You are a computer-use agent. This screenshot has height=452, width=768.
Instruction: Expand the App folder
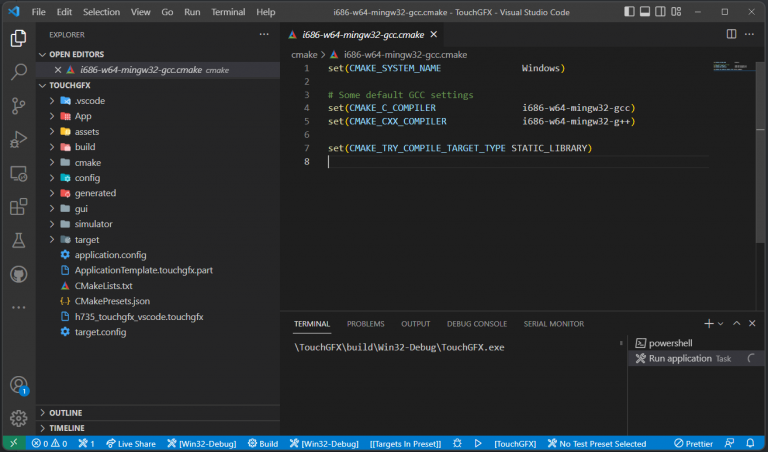pyautogui.click(x=158, y=116)
